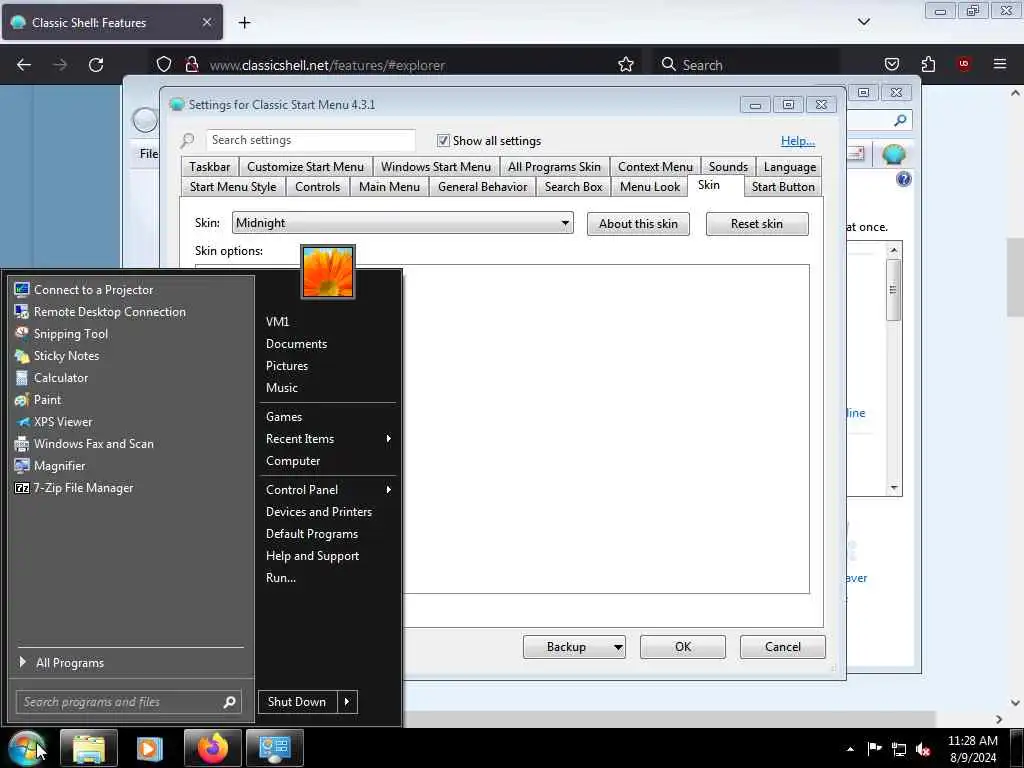Viewport: 1024px width, 768px height.
Task: Go back in Firefox browser
Action: (24, 65)
